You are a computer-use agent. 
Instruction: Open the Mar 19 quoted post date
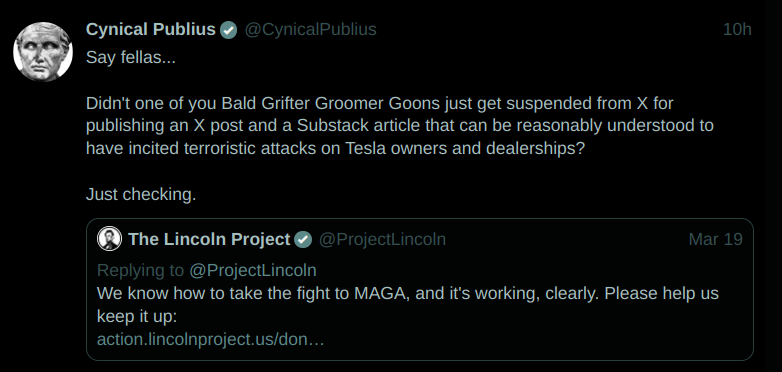(715, 239)
